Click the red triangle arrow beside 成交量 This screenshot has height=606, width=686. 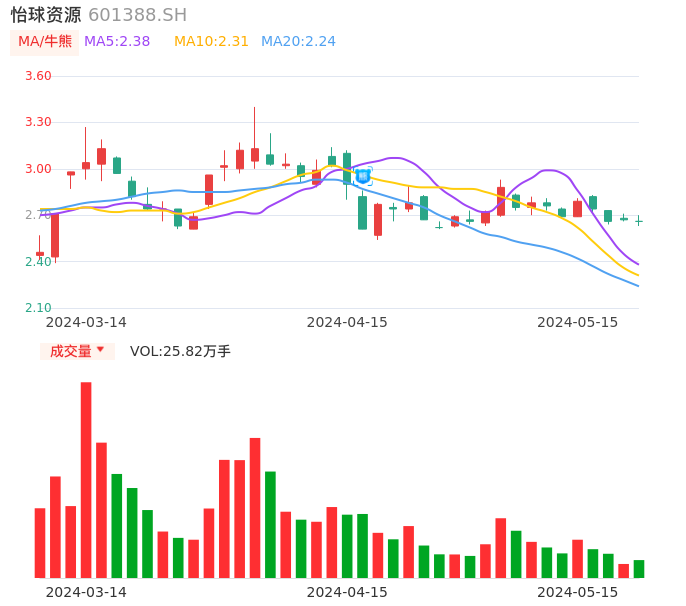point(100,350)
